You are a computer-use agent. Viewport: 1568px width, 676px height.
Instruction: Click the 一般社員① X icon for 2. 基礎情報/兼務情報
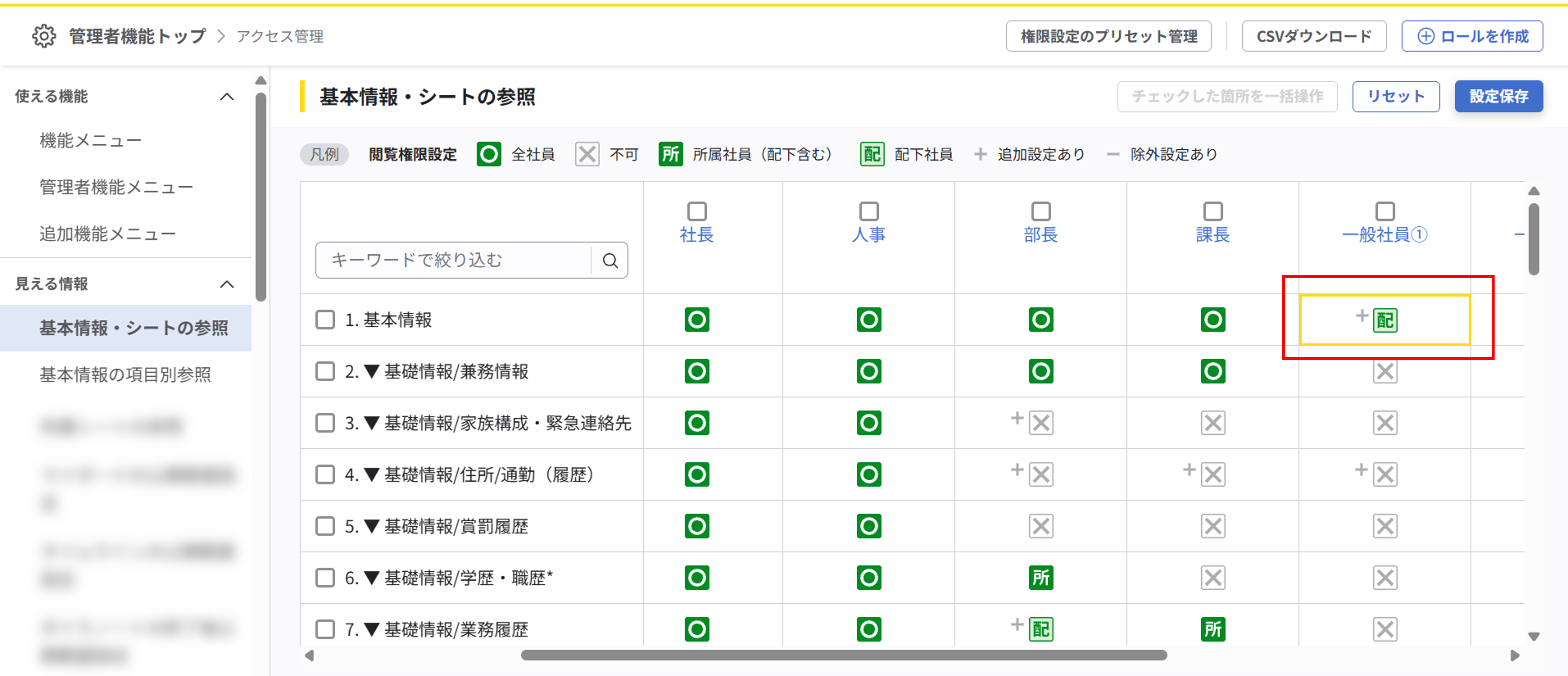click(1385, 371)
